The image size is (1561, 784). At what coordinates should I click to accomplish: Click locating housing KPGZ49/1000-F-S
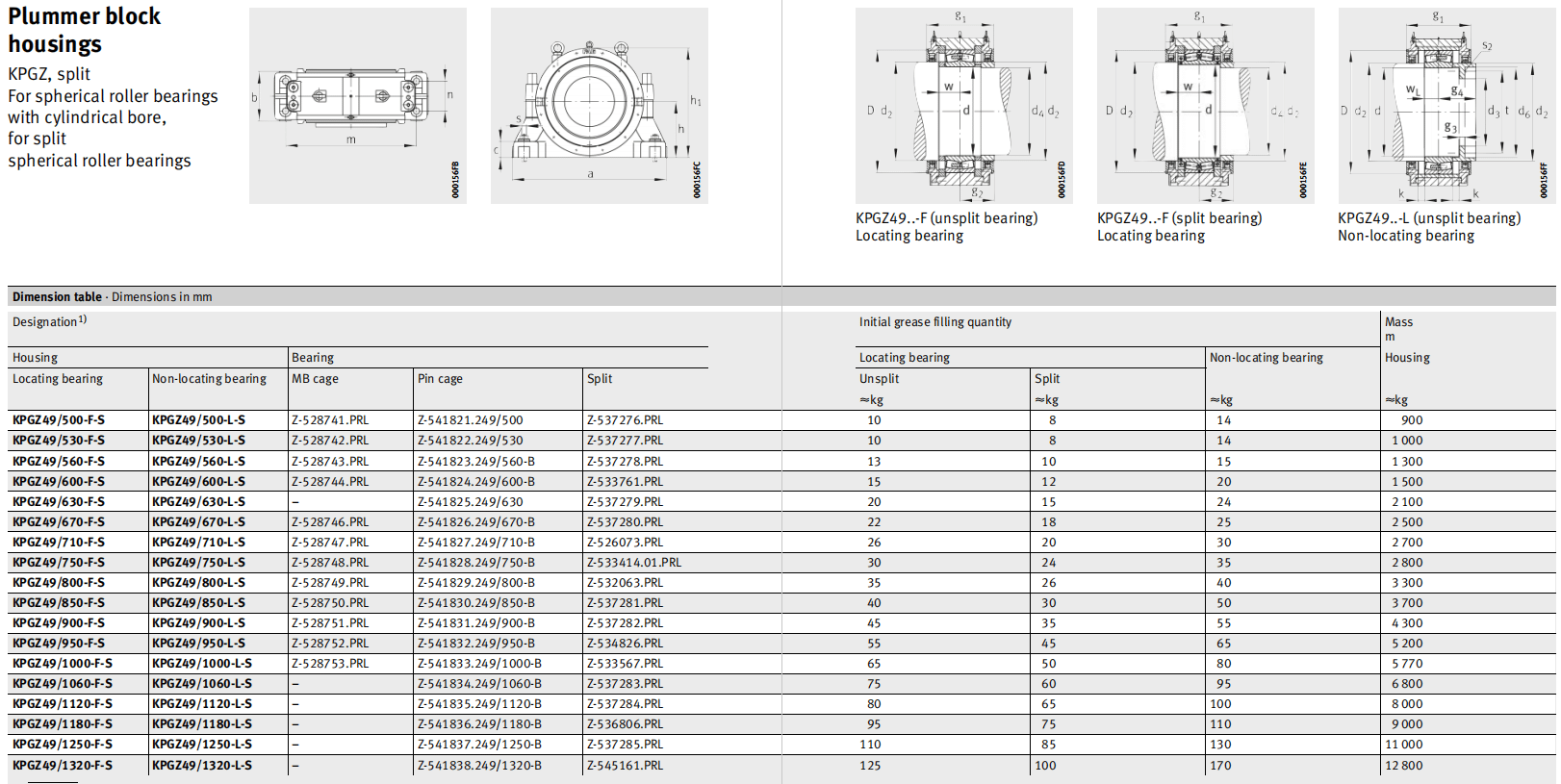point(63,664)
